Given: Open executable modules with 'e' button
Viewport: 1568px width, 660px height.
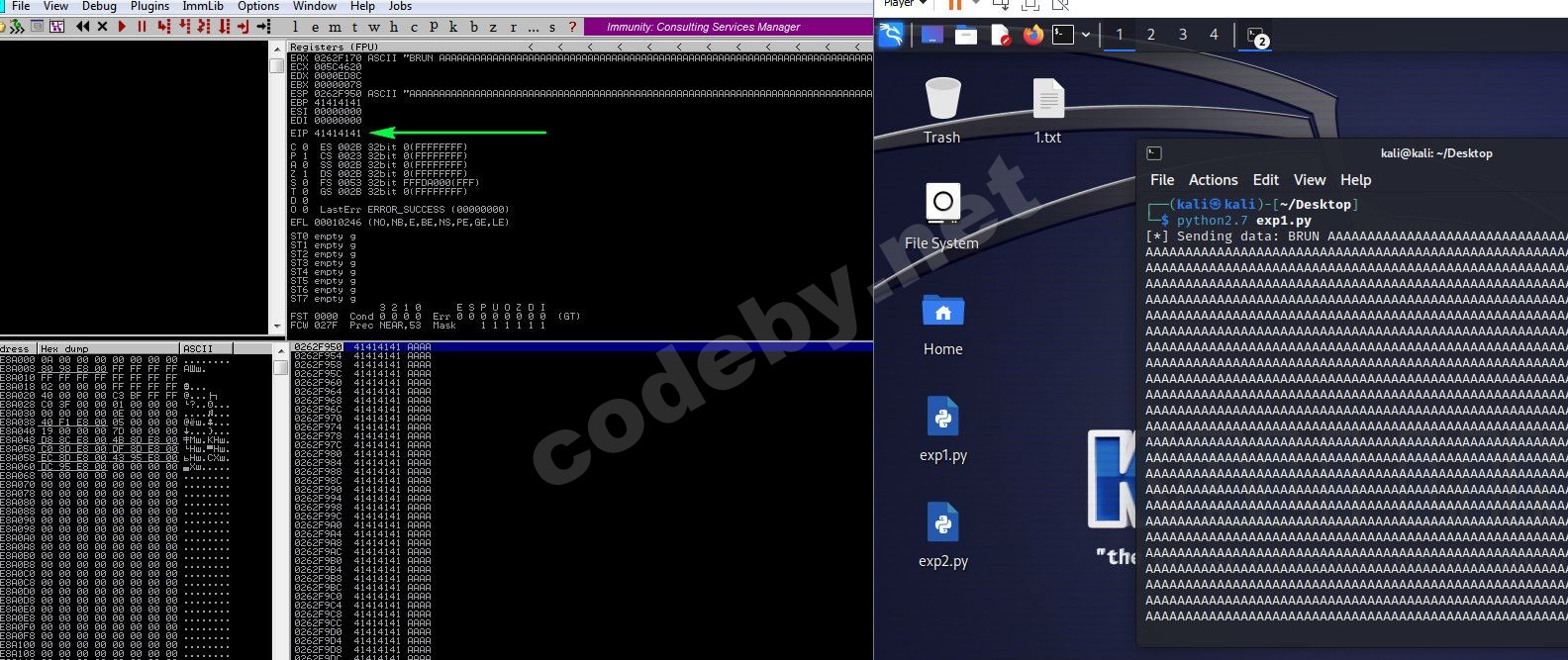Looking at the screenshot, I should (315, 27).
